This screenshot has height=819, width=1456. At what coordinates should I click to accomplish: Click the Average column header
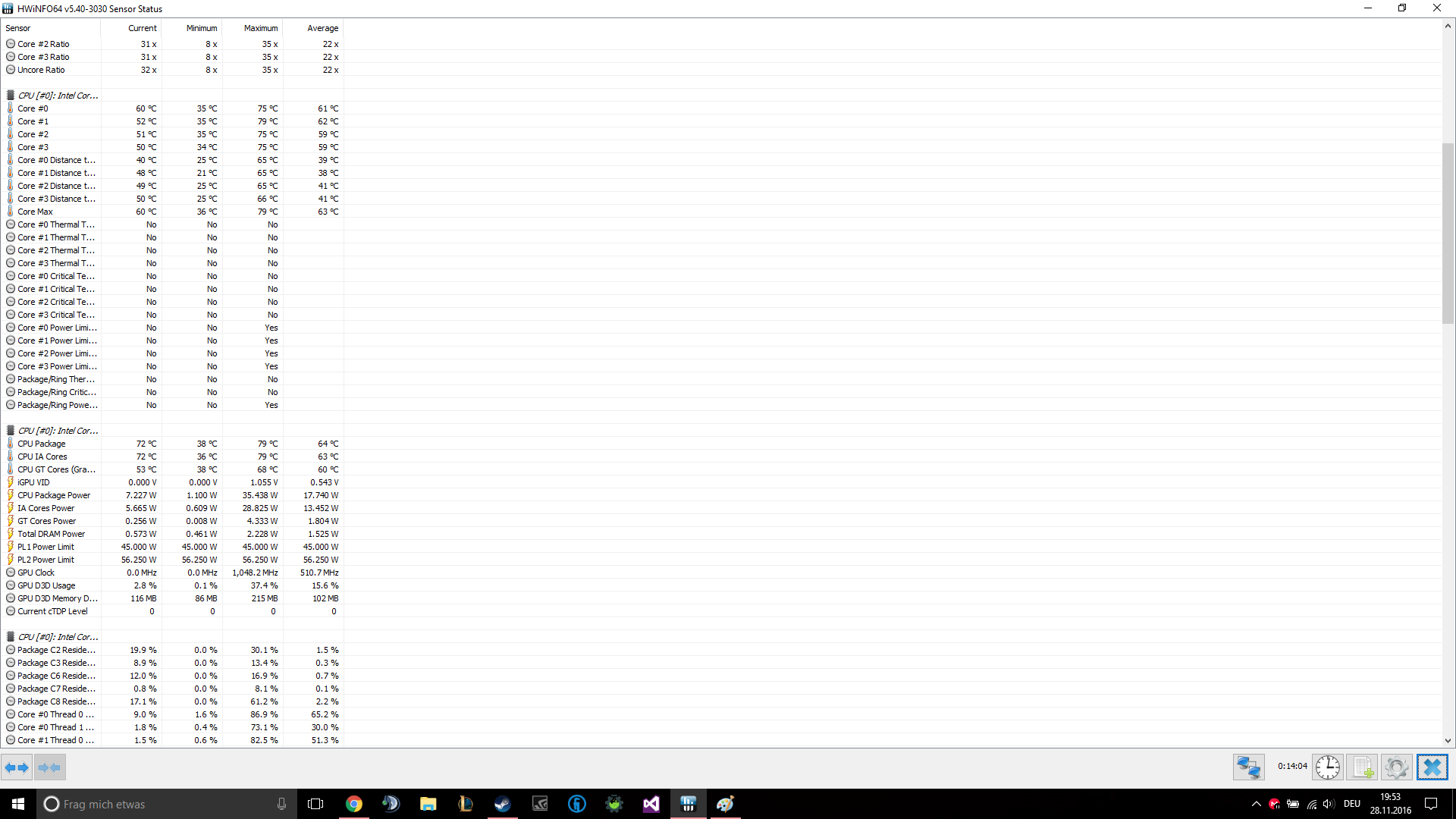click(x=322, y=28)
